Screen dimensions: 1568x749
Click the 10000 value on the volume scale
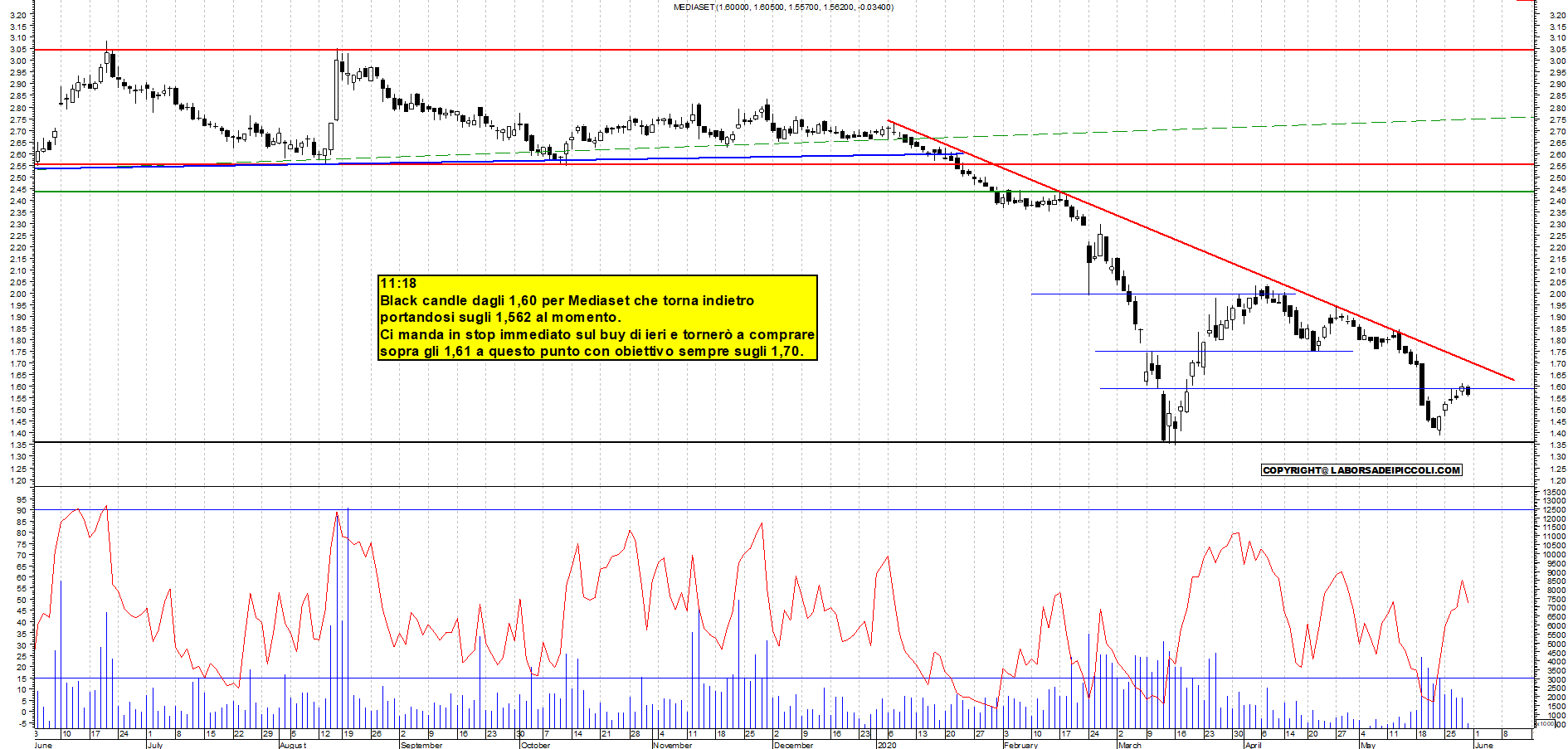point(1553,554)
